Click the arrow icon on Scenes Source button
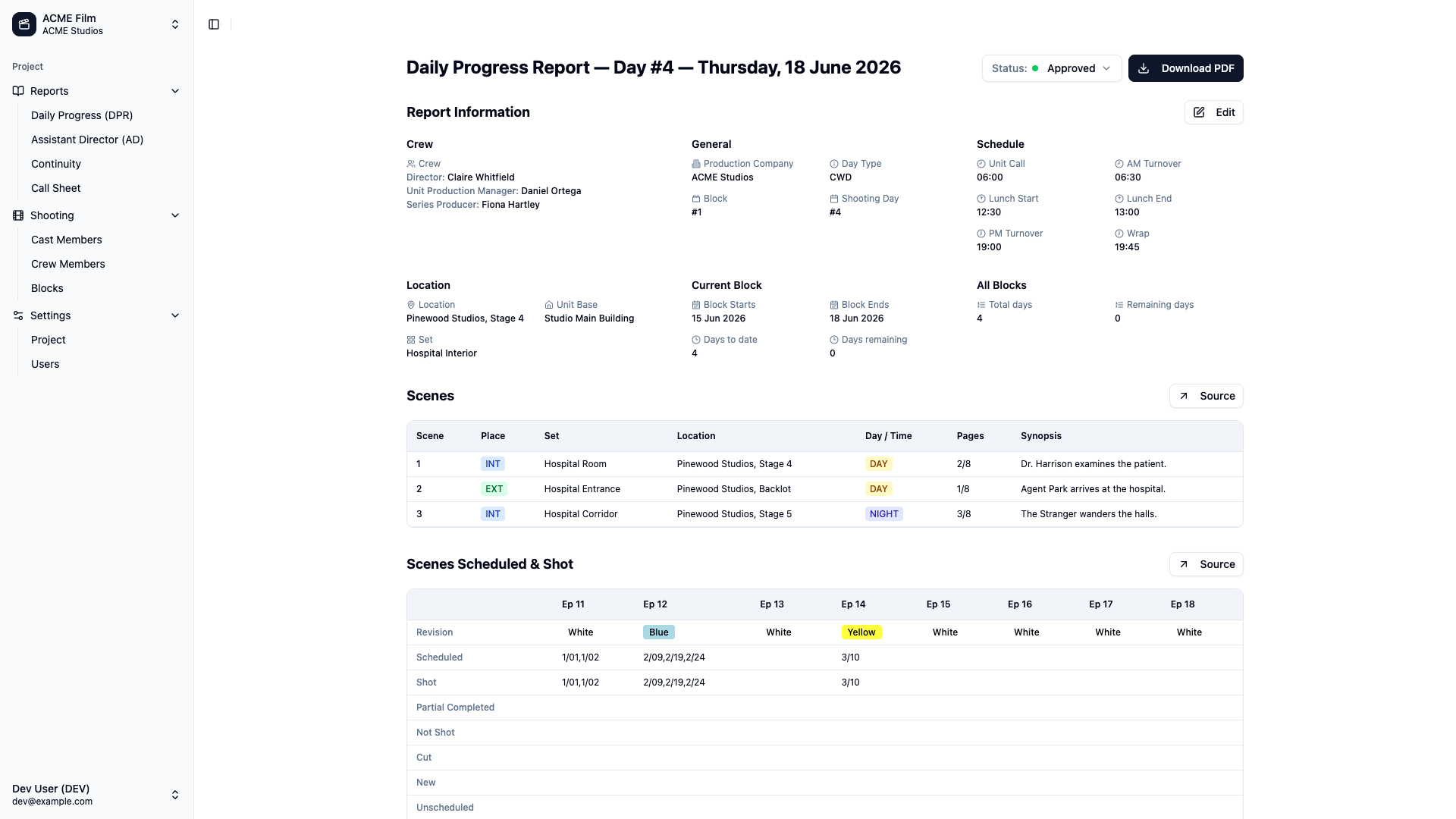 coord(1184,396)
